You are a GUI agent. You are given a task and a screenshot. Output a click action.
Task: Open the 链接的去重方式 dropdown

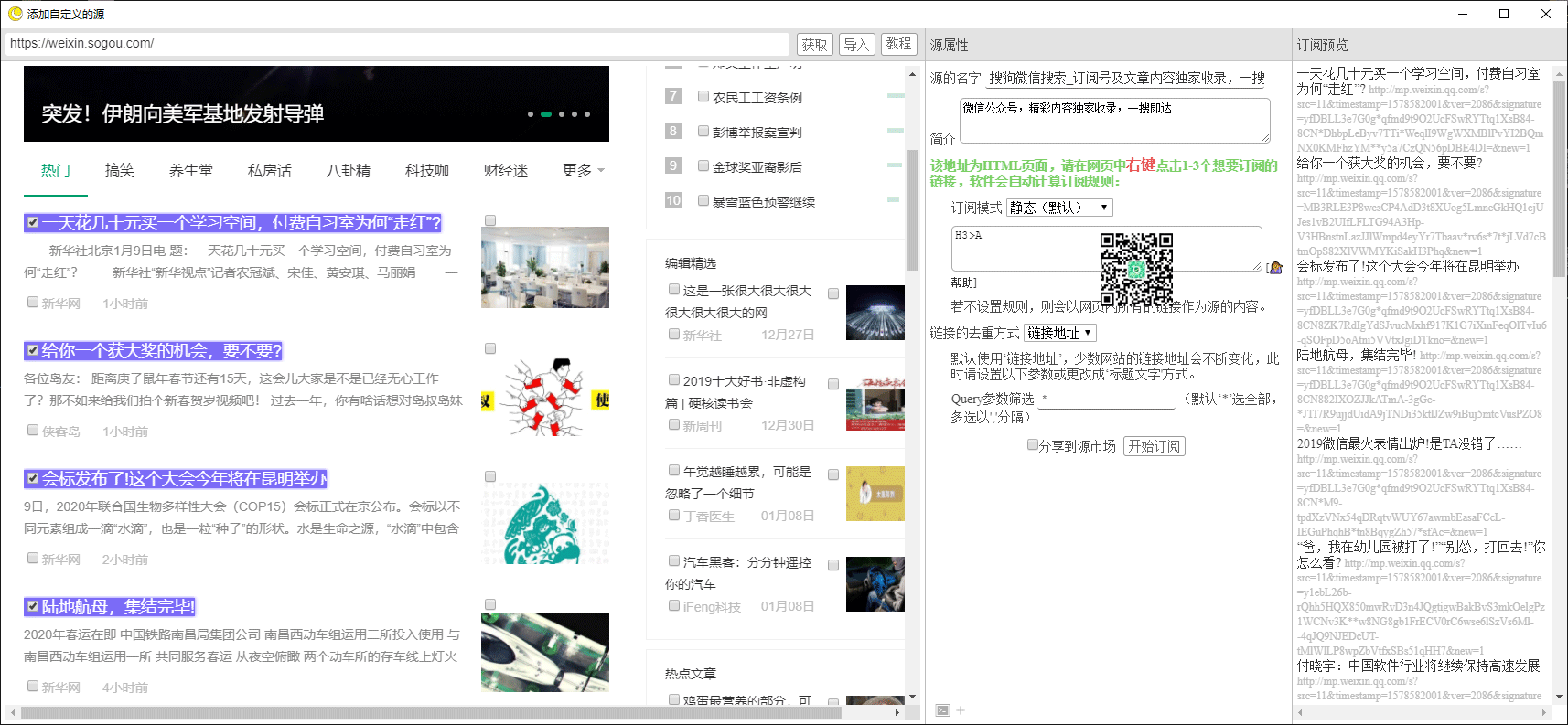[x=1059, y=333]
